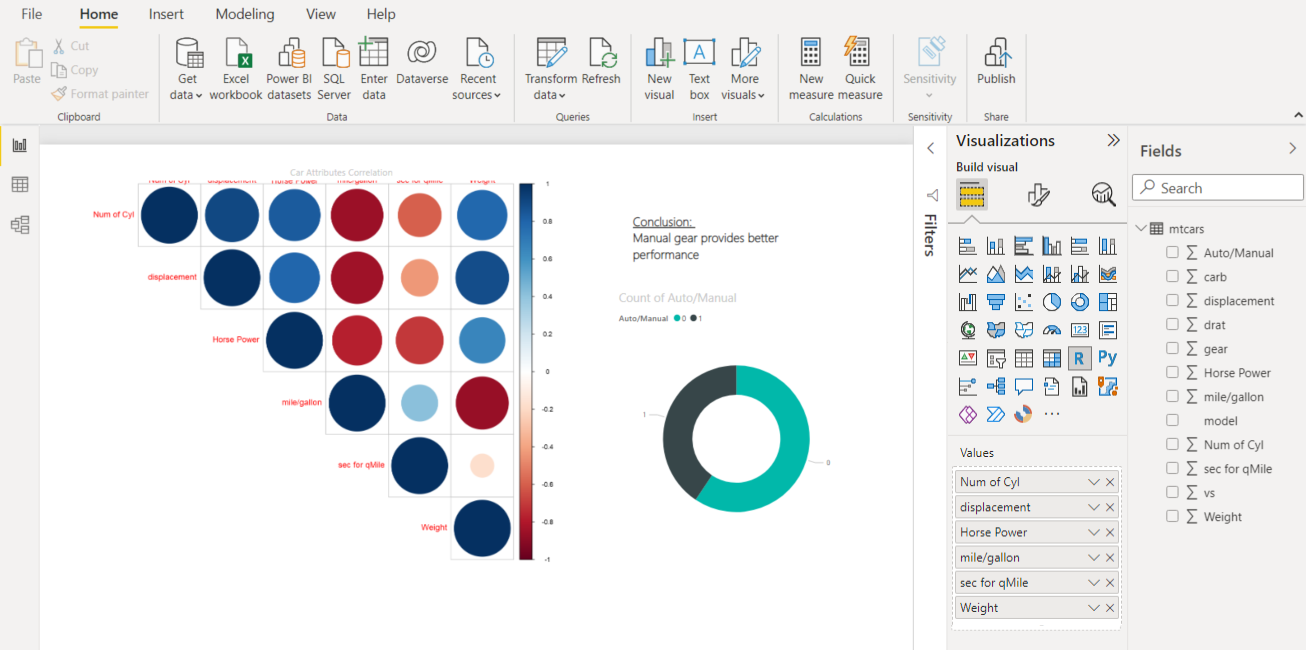Add a Text box
Viewport: 1306px width, 650px height.
point(699,68)
